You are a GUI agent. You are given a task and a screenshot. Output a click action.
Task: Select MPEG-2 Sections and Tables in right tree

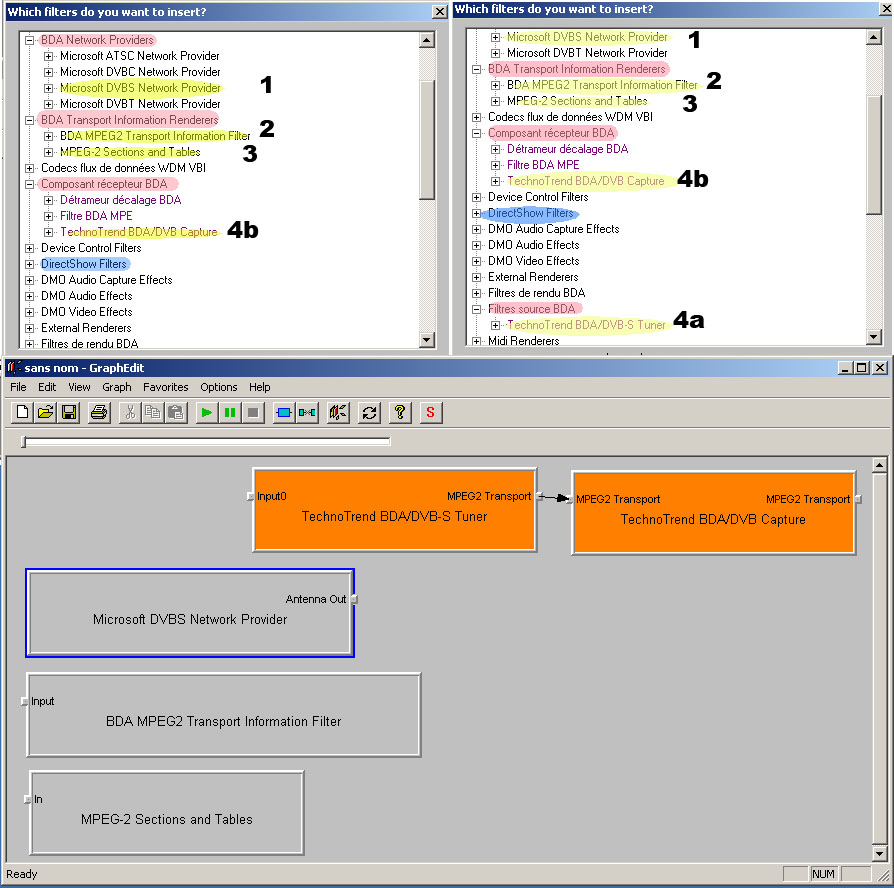click(x=577, y=101)
